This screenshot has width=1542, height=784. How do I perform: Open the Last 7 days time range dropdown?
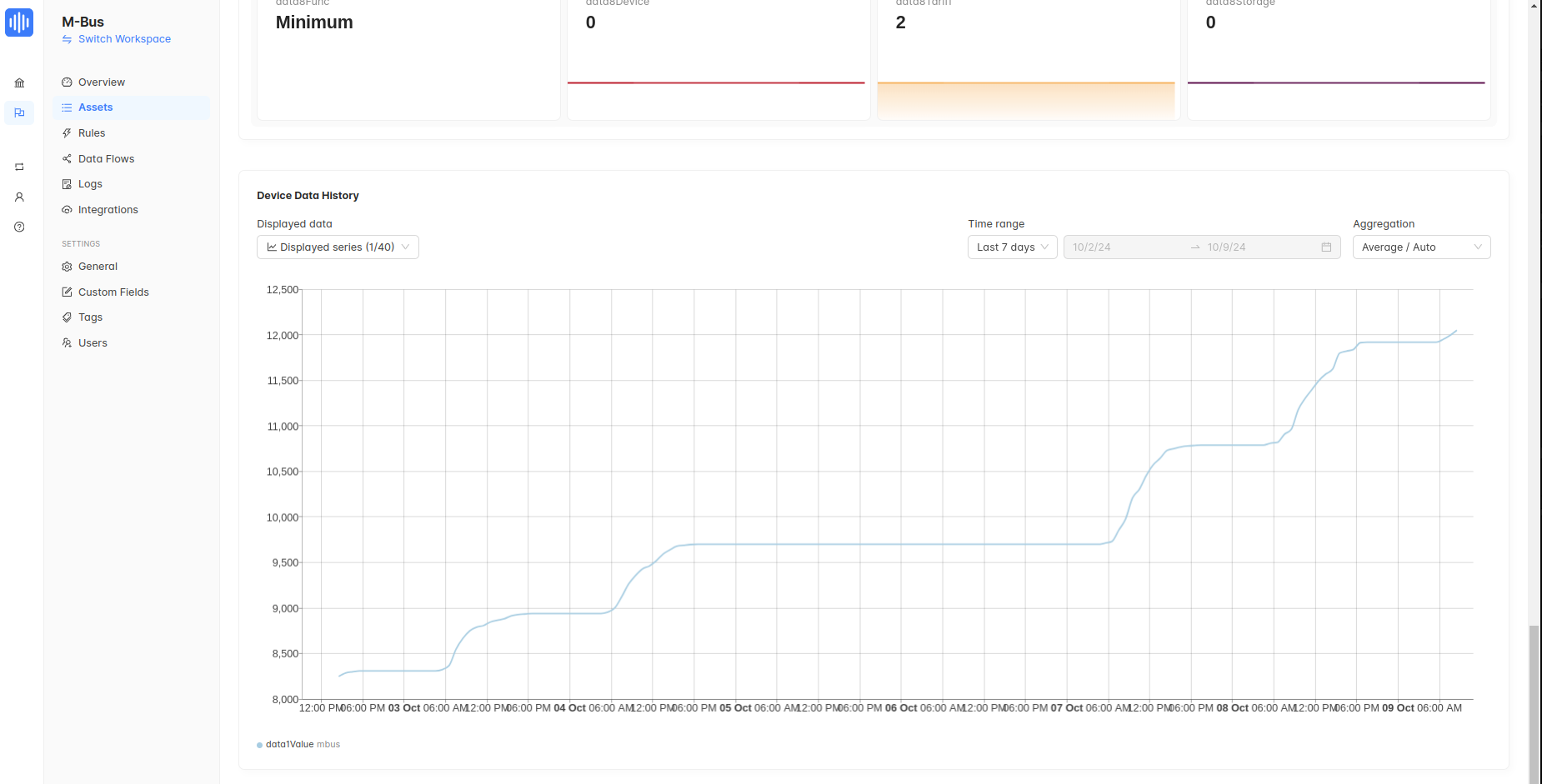click(1011, 247)
